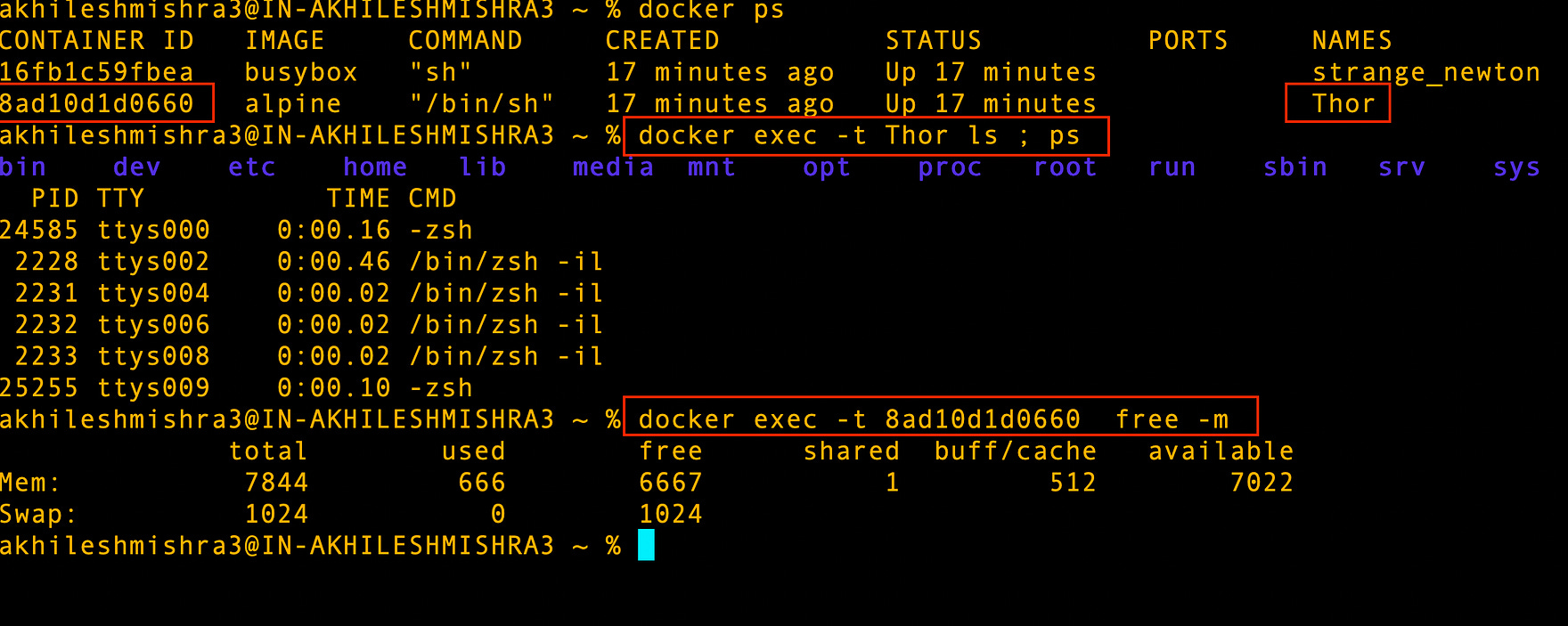Click the container ID 8ad10d1d0660 in docker ps
The height and width of the screenshot is (626, 1568).
click(96, 103)
